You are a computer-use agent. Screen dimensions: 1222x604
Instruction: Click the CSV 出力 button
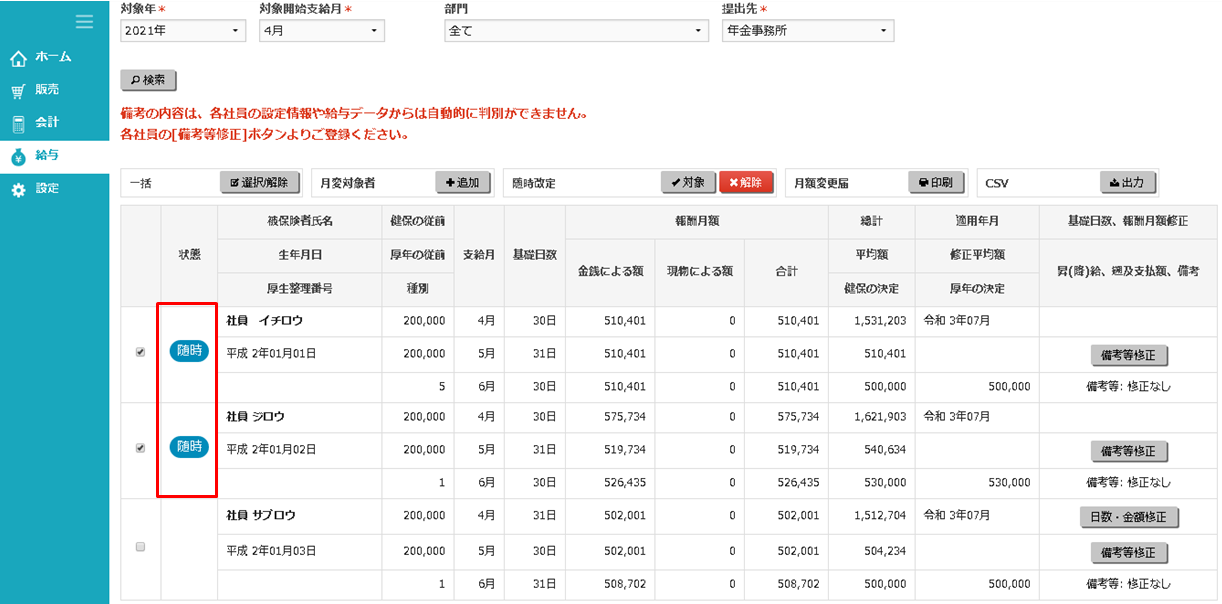pyautogui.click(x=1128, y=183)
